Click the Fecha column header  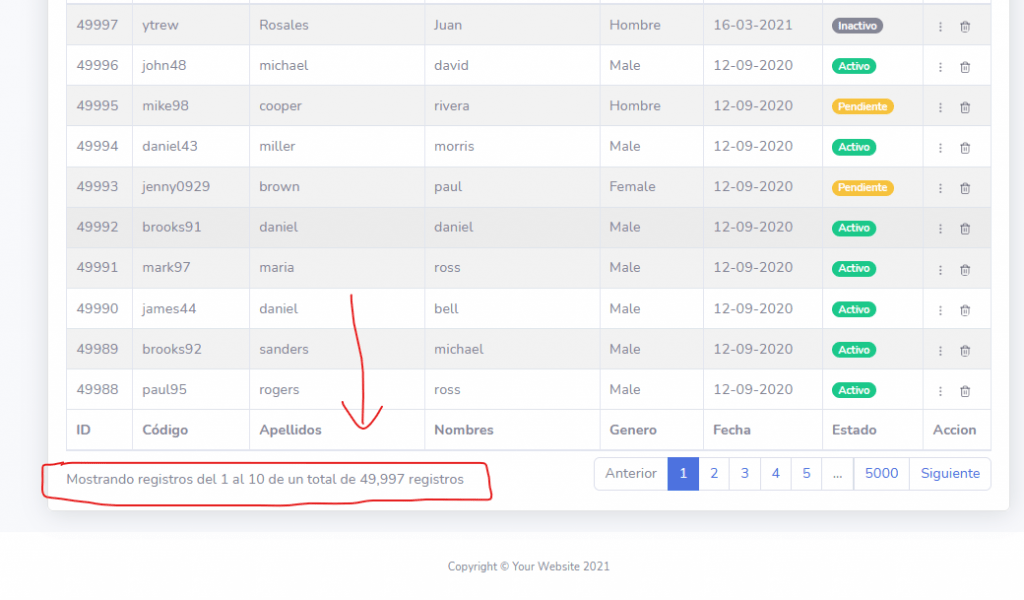point(732,430)
